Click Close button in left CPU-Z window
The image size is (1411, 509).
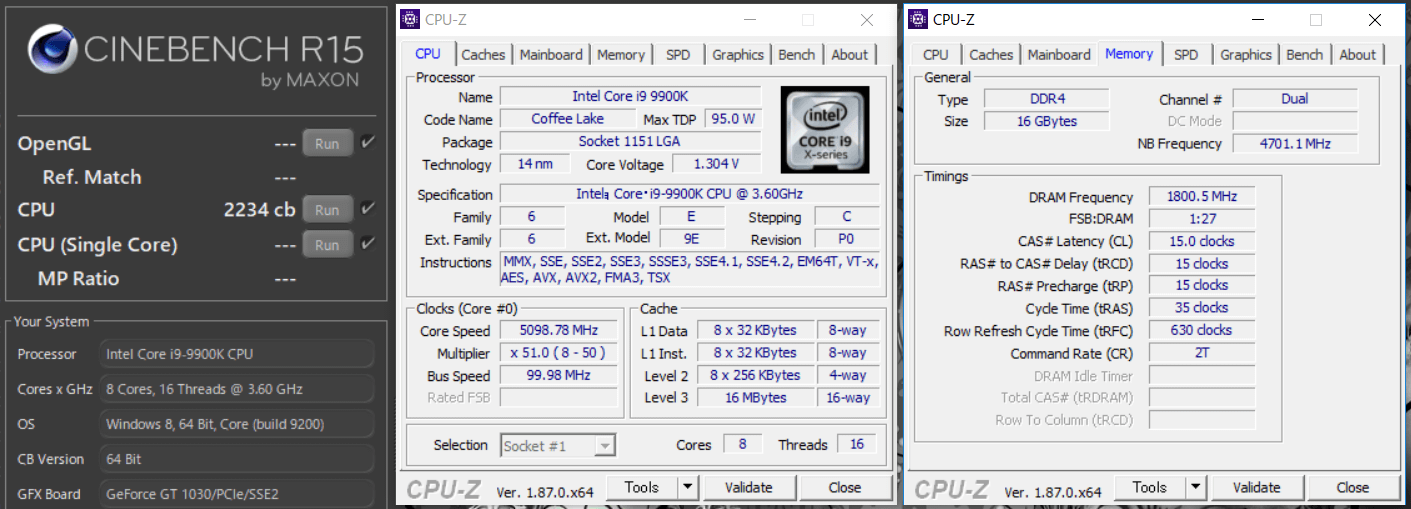[x=845, y=488]
